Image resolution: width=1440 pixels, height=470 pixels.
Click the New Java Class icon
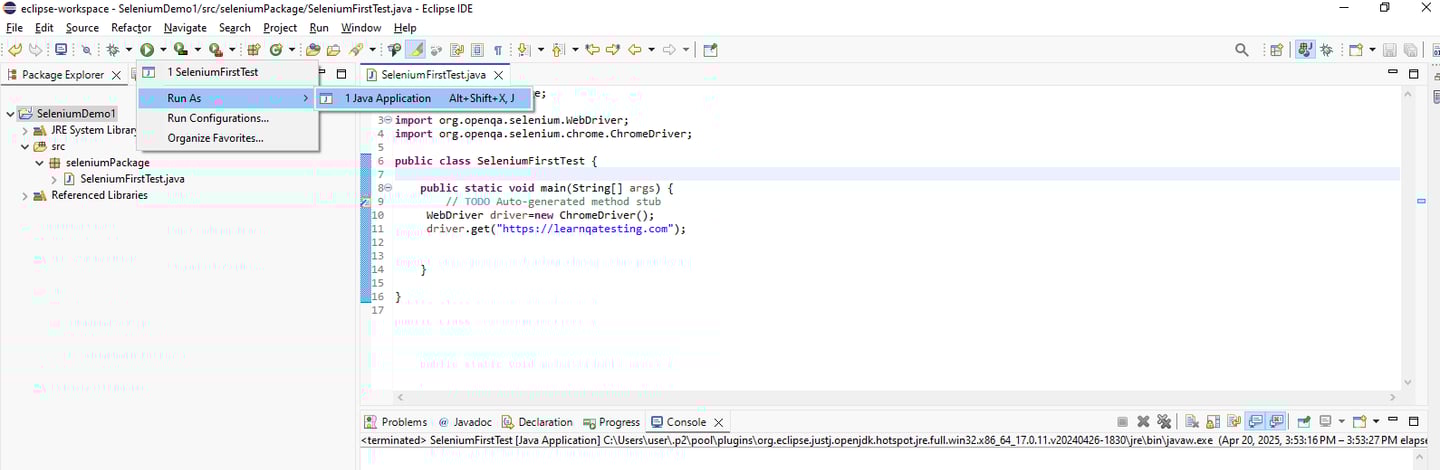276,50
